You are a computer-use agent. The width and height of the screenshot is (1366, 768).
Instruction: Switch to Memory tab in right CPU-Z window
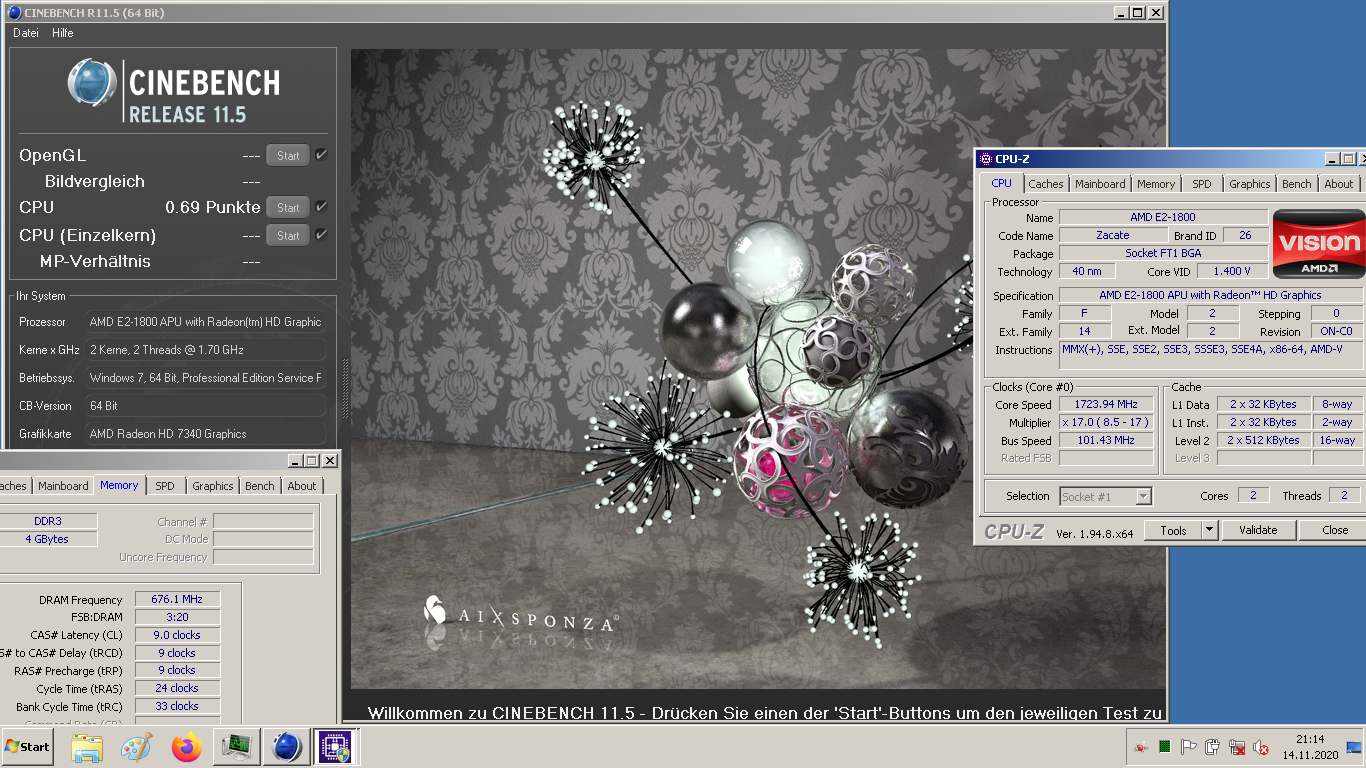1156,184
